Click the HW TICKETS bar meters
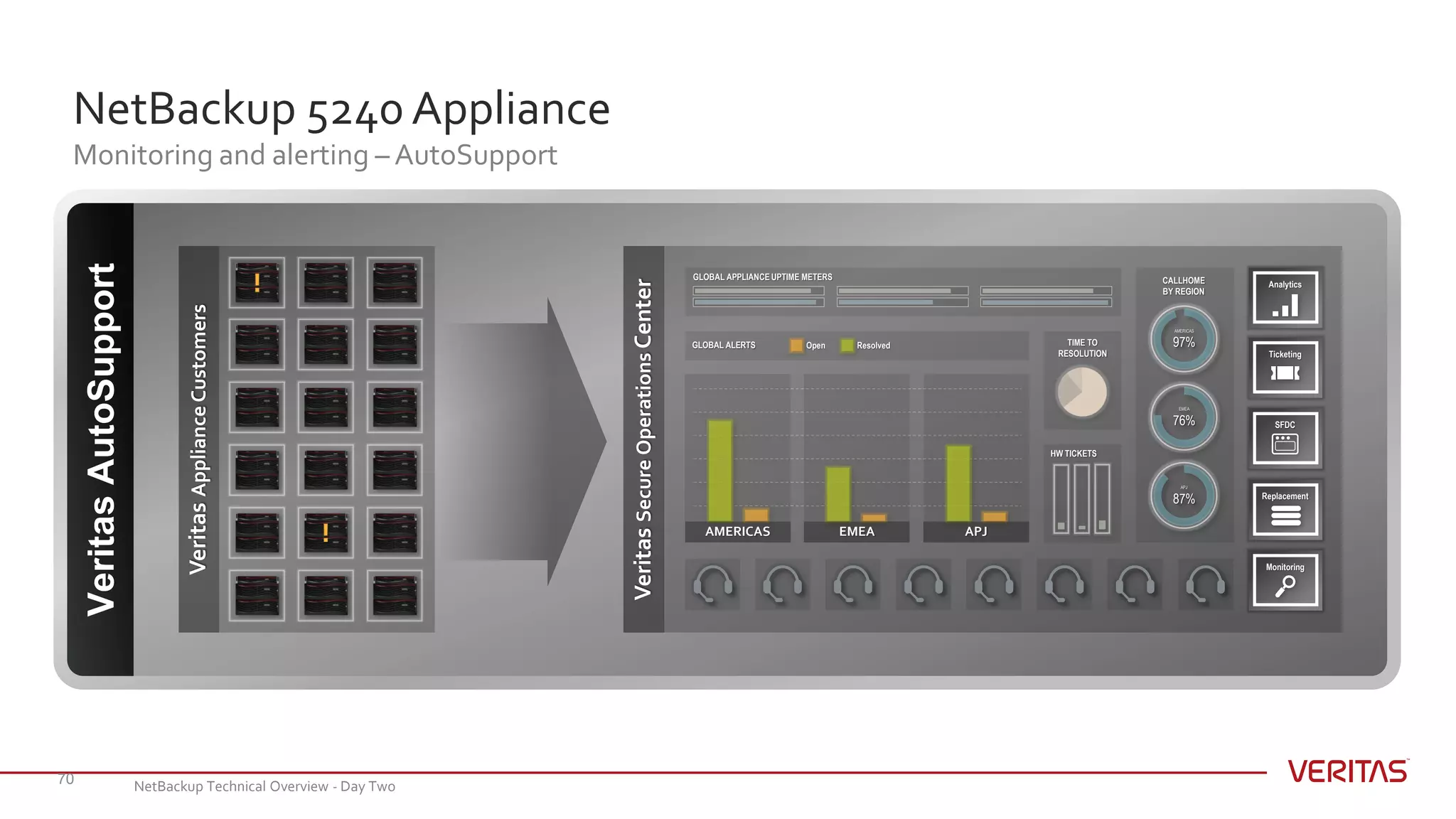1456x819 pixels. [x=1081, y=498]
